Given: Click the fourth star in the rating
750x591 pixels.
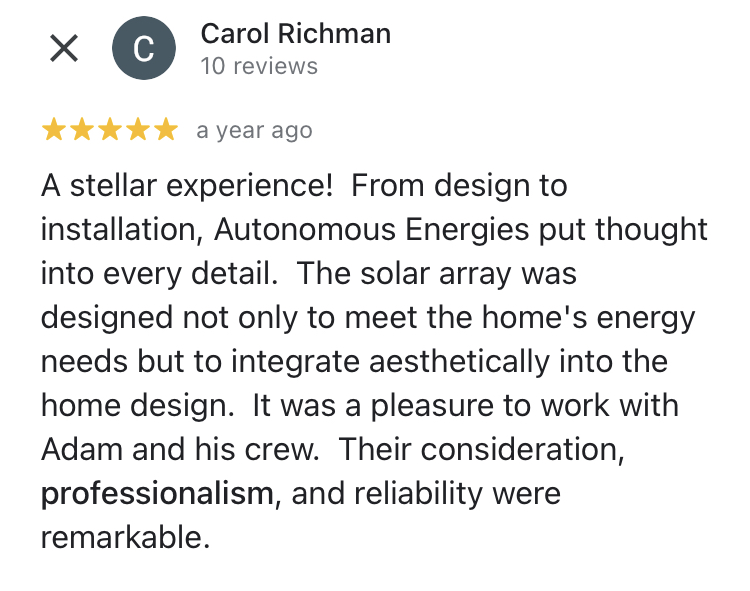Looking at the screenshot, I should click(x=137, y=130).
